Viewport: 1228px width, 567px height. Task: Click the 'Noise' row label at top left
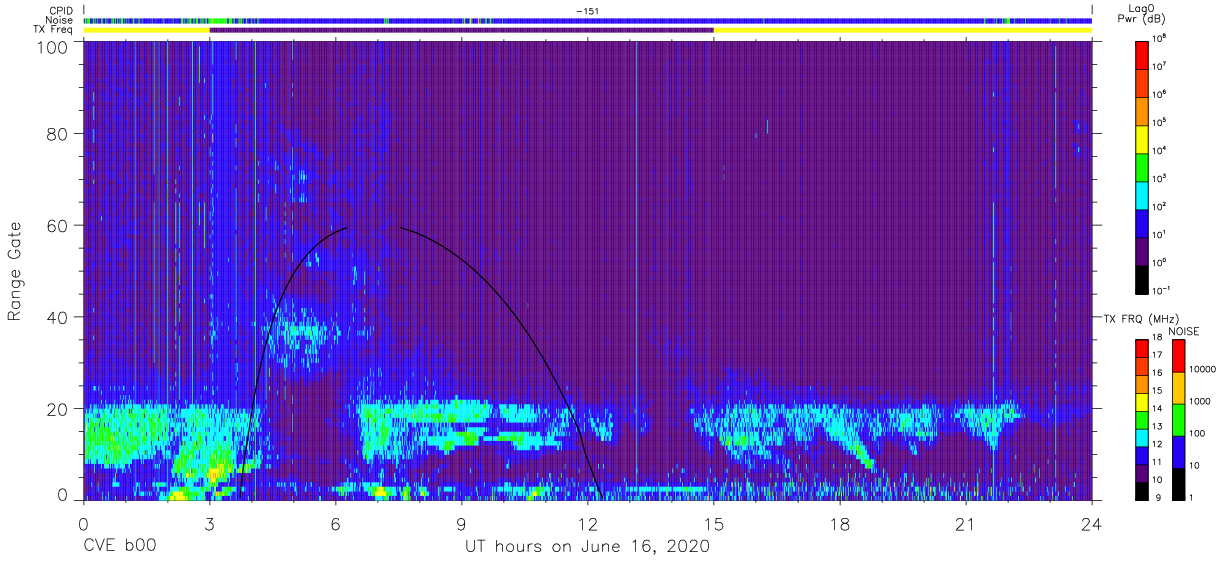(60, 20)
